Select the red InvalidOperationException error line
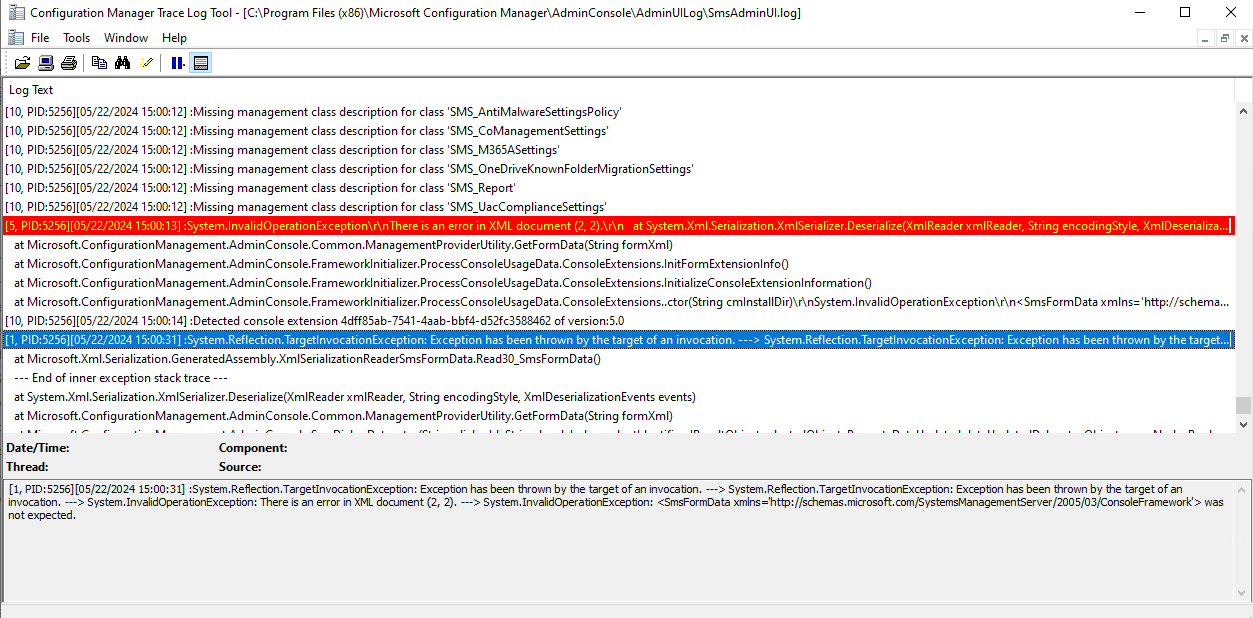The height and width of the screenshot is (618, 1253). pos(619,226)
